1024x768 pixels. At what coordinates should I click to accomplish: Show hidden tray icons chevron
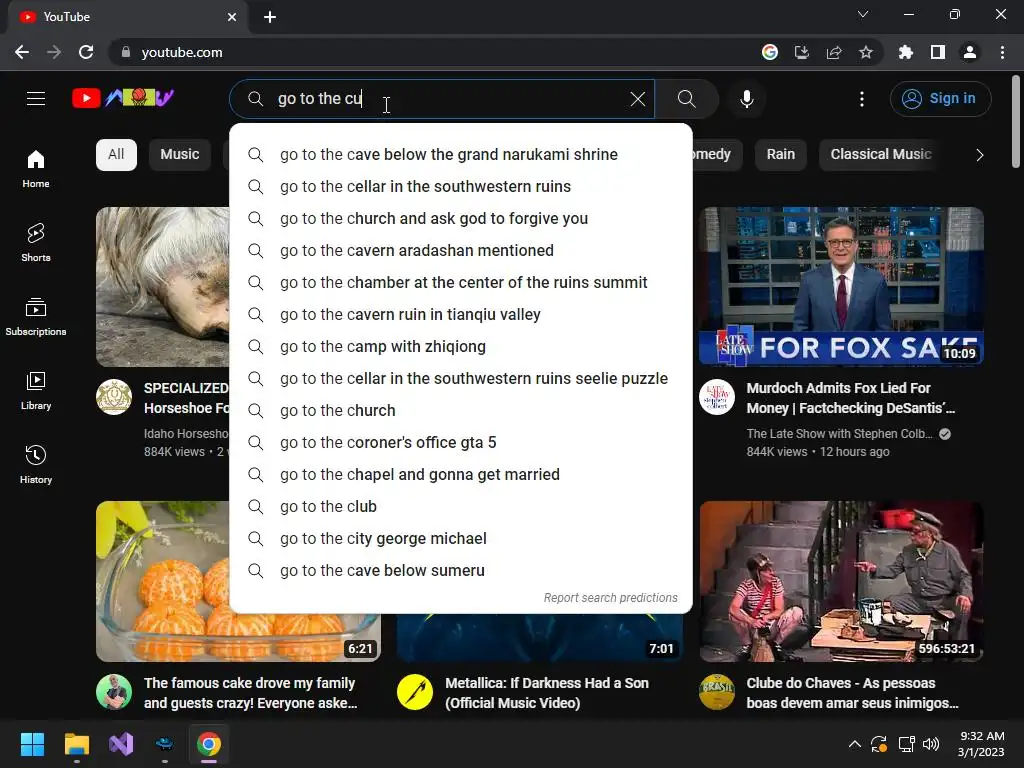[x=854, y=744]
